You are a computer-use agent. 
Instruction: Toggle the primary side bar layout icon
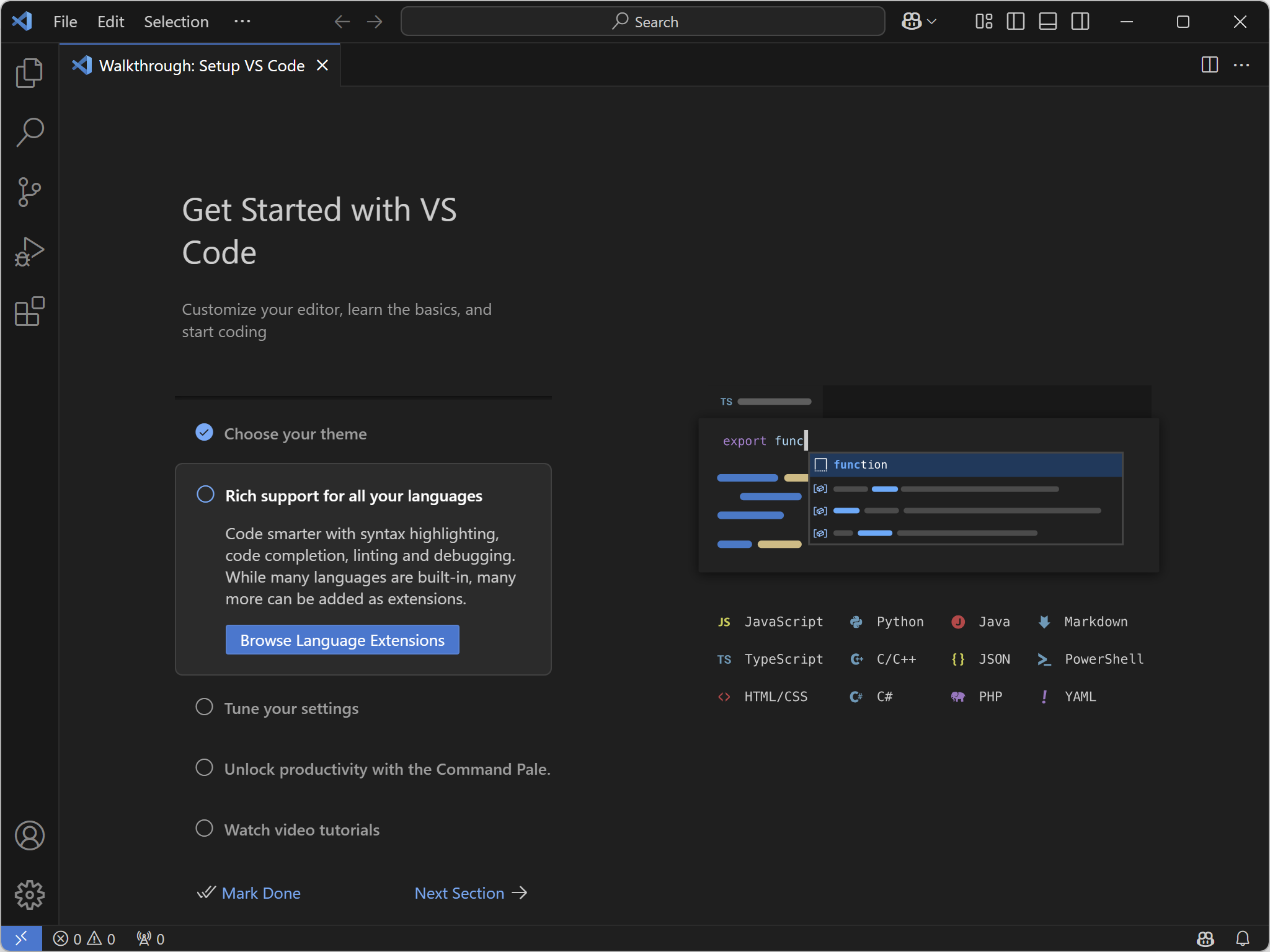point(1015,22)
